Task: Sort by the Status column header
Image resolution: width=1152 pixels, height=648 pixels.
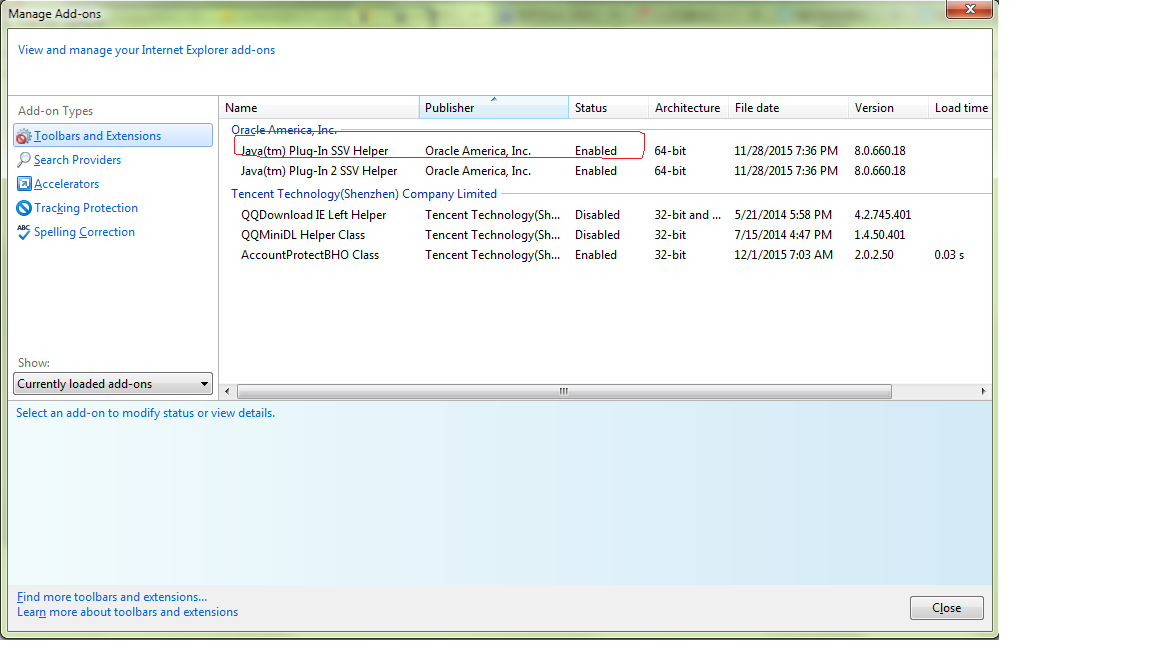Action: pos(608,107)
